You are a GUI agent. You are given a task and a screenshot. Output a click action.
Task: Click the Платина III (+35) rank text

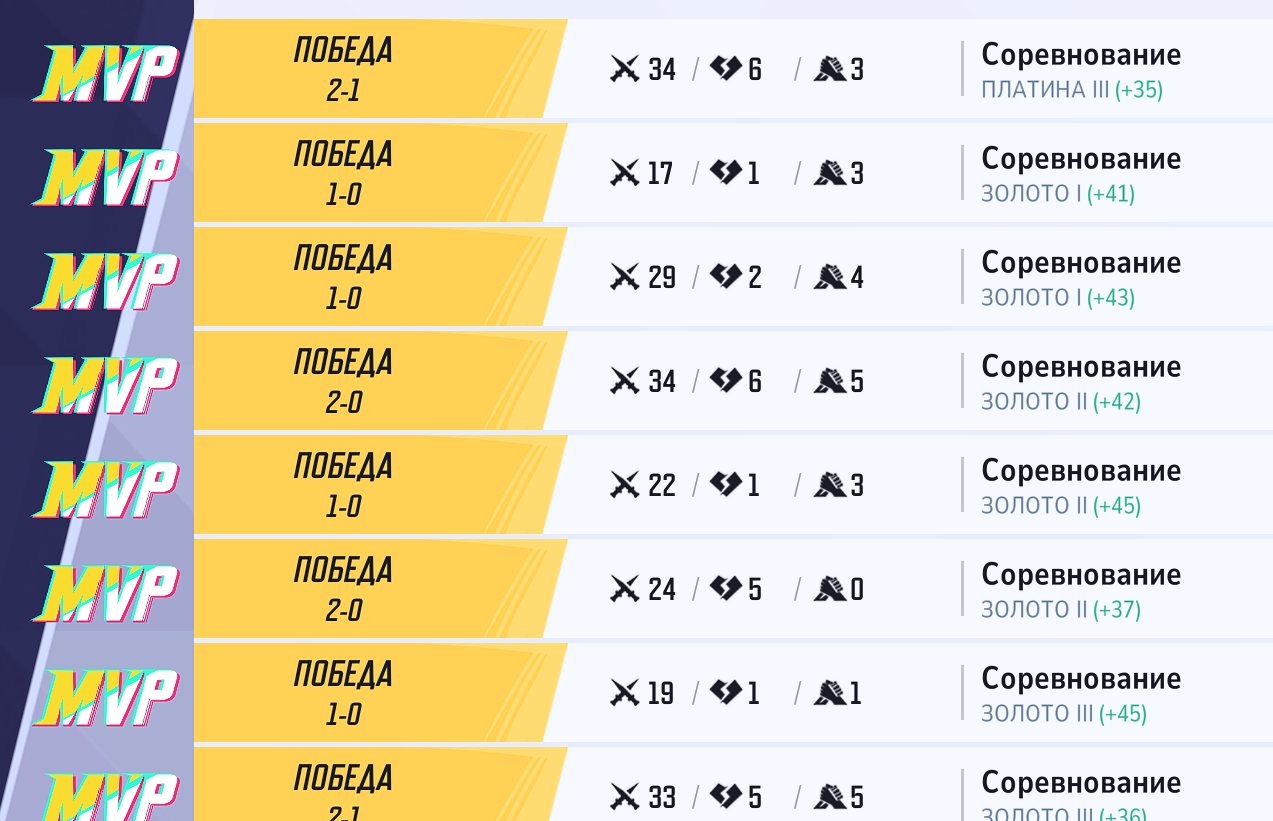tap(1072, 89)
